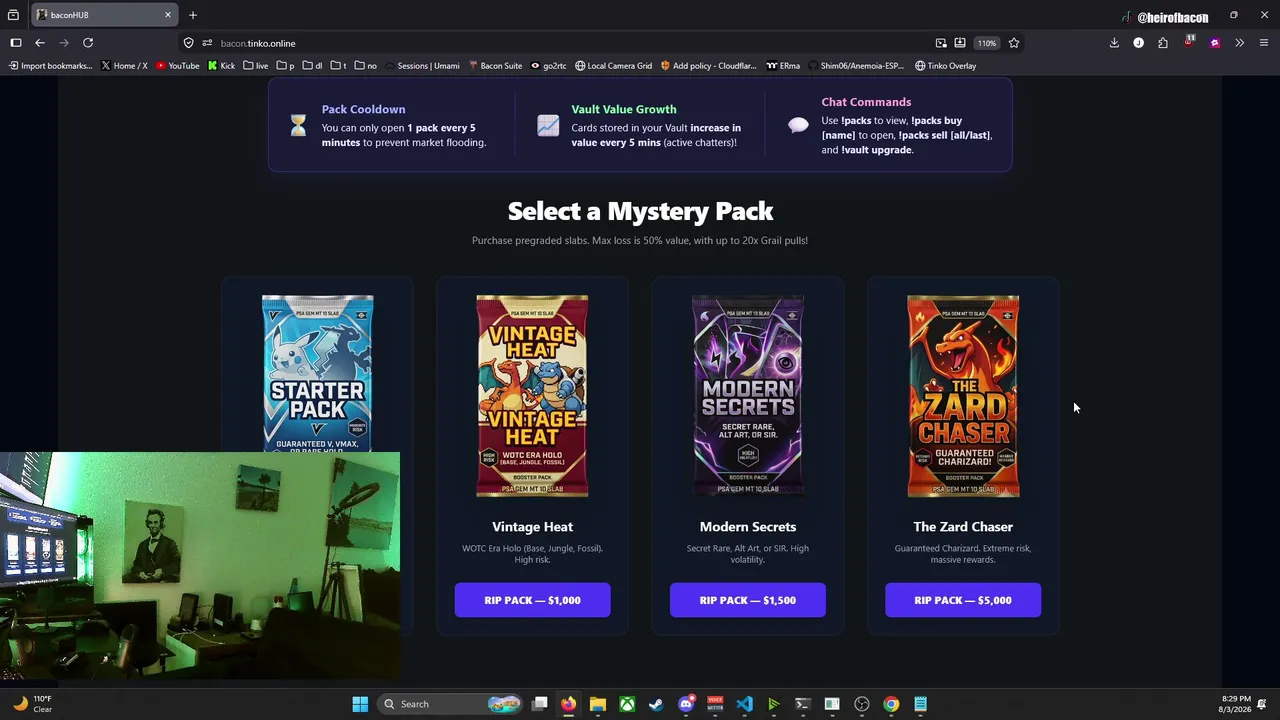Bookmark this page with the star
The height and width of the screenshot is (720, 1280).
coord(1014,43)
